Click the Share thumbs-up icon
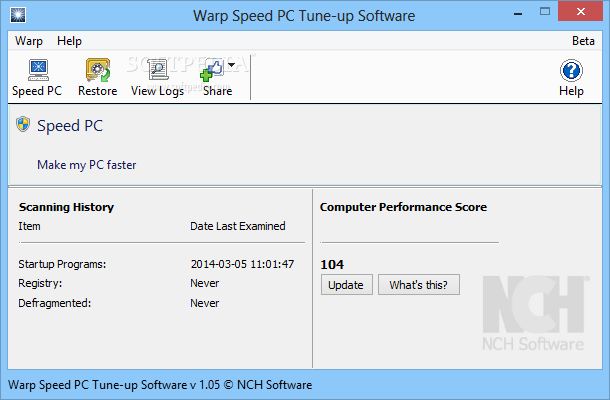The width and height of the screenshot is (610, 400). coord(212,70)
